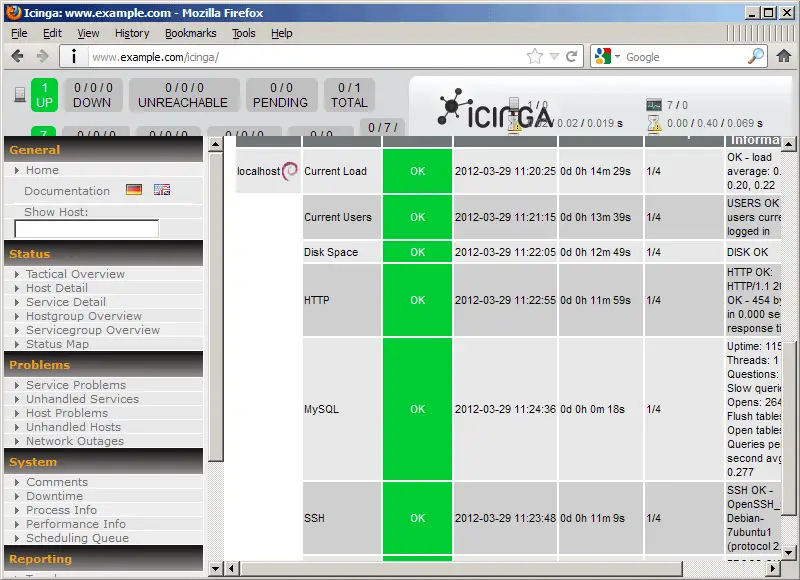Open the Google search engine selector
800x580 pixels.
(x=606, y=56)
